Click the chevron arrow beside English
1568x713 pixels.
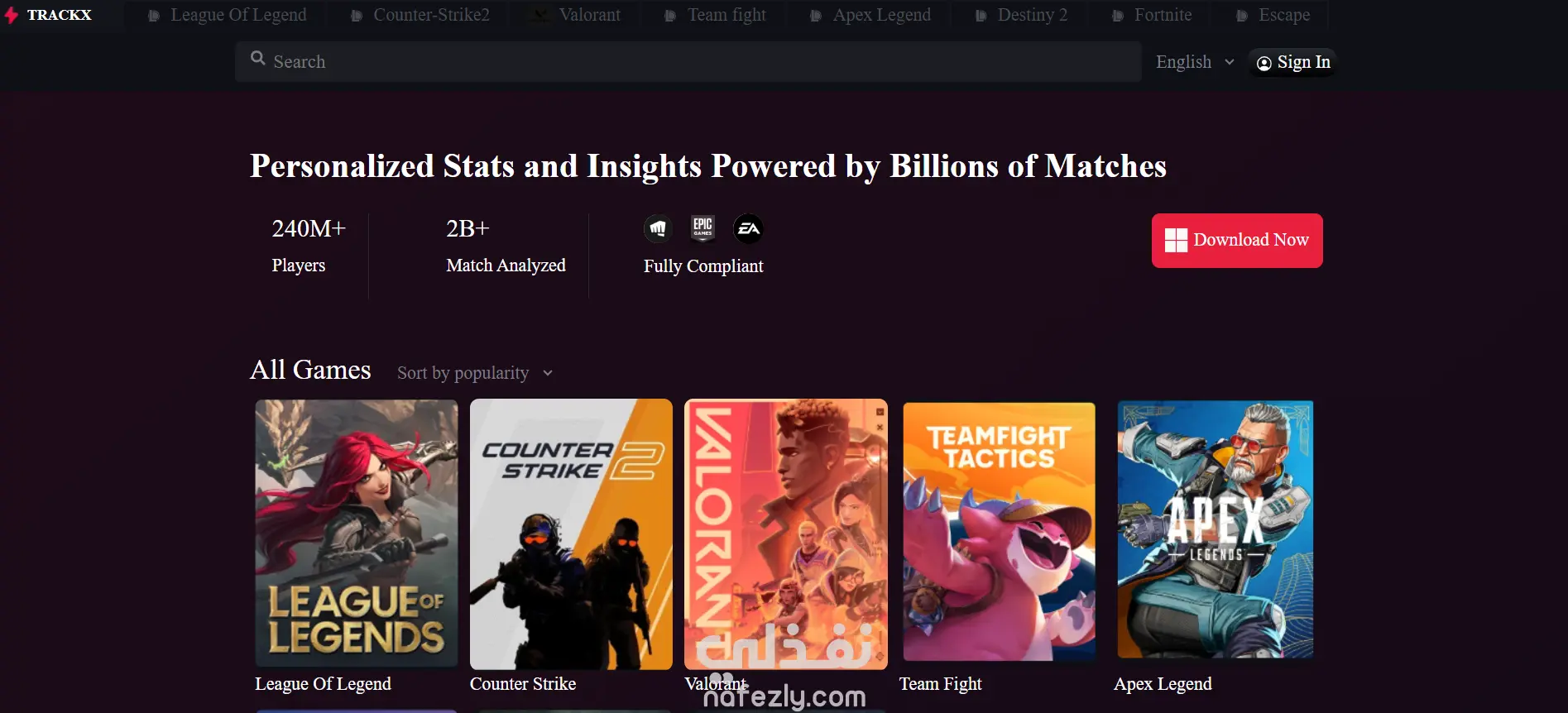1229,62
